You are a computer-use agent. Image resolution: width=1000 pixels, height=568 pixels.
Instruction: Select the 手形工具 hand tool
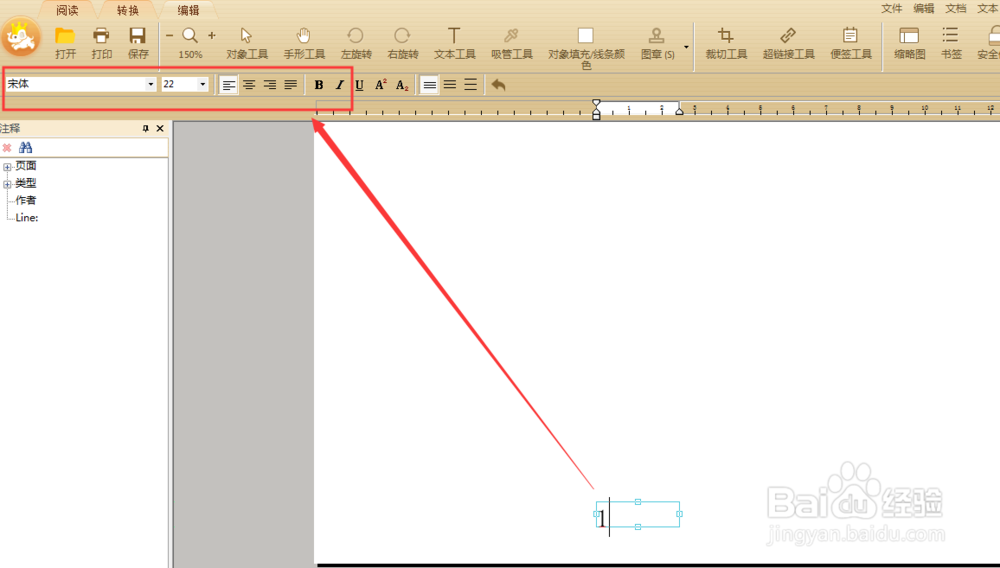click(304, 43)
